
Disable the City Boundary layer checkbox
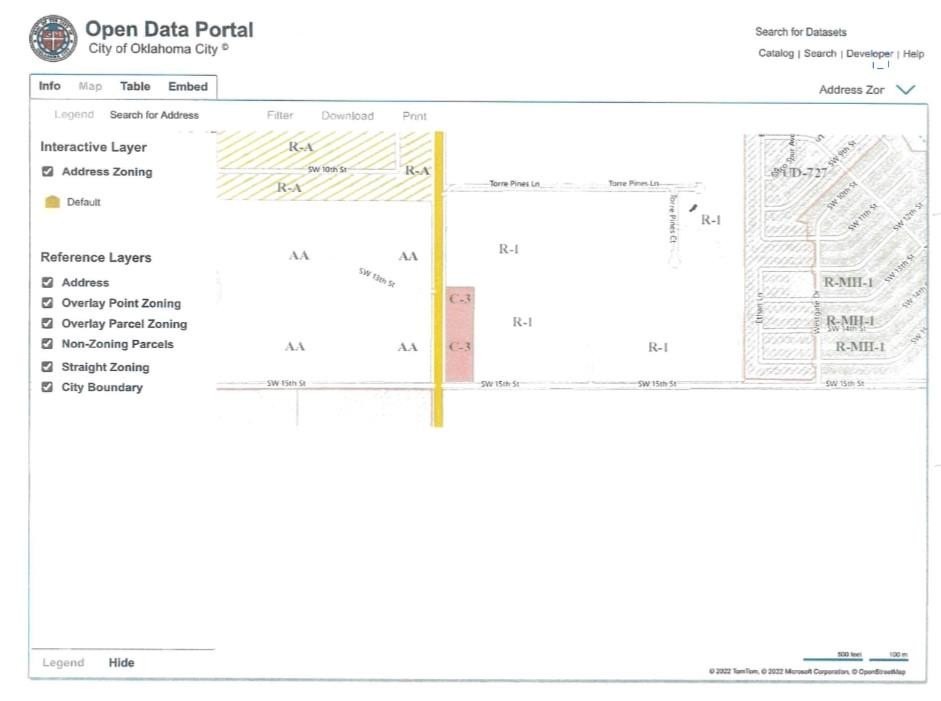point(47,387)
